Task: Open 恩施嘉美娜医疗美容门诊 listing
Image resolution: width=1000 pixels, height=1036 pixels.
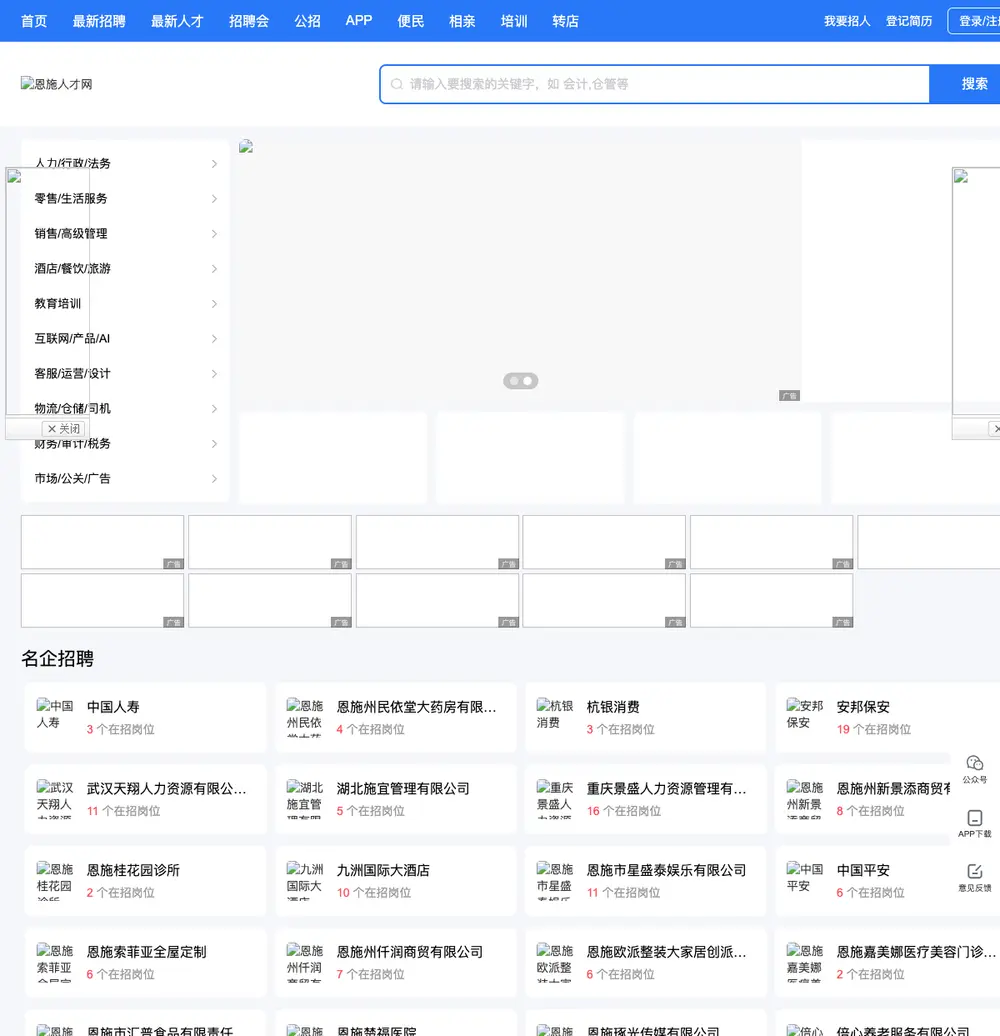Action: tap(888, 962)
